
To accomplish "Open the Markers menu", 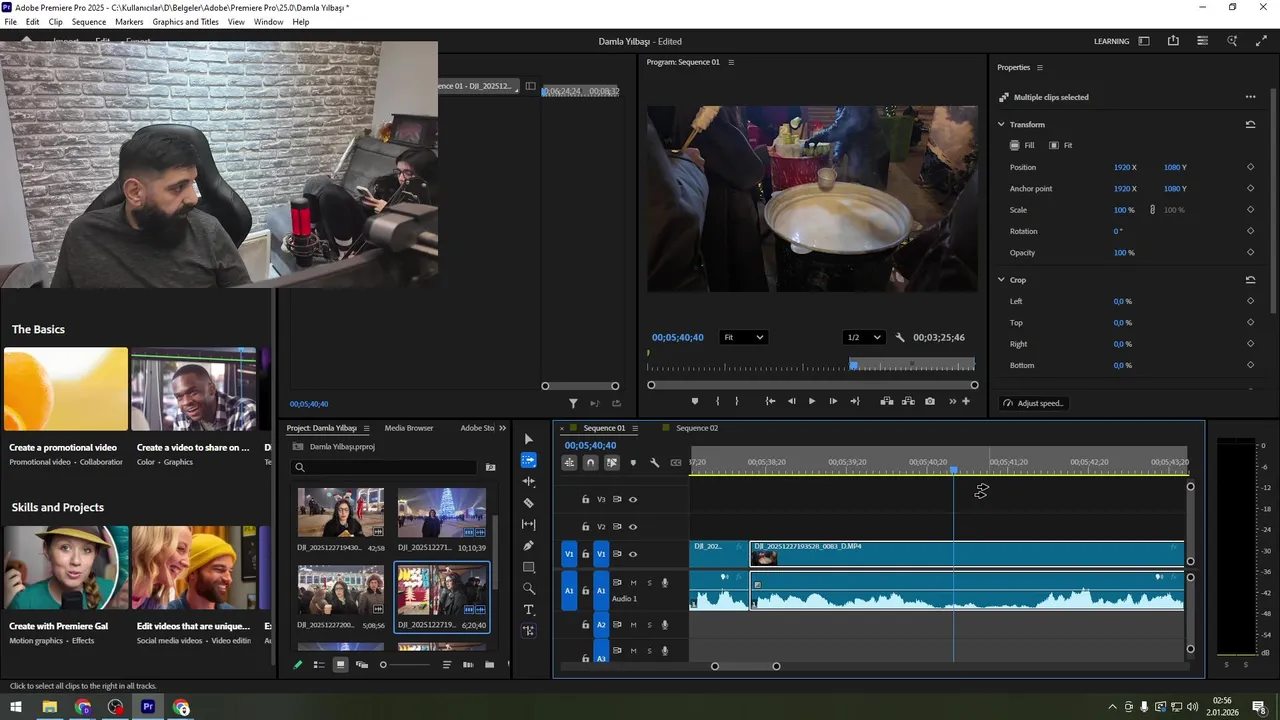I will coord(129,22).
